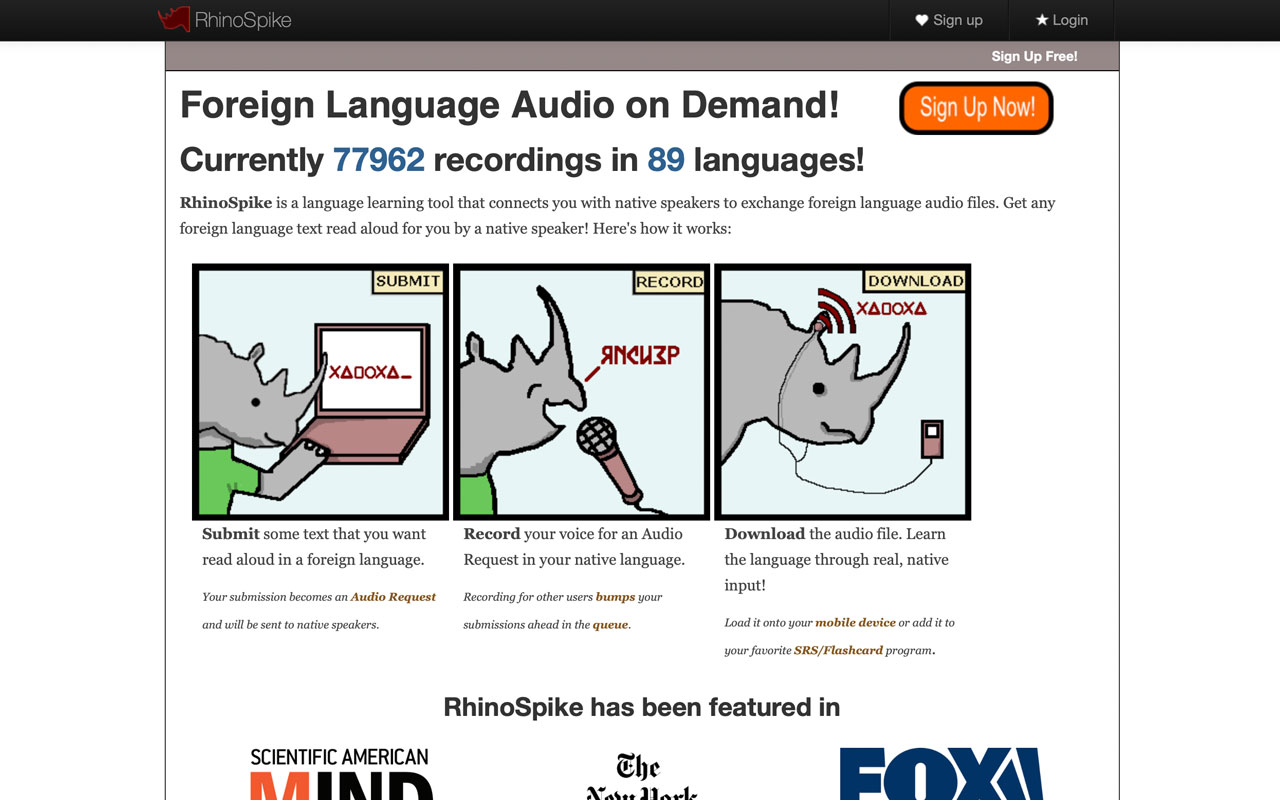Click the heart icon beside Sign up
Screen dimensions: 1280x800
coord(922,20)
